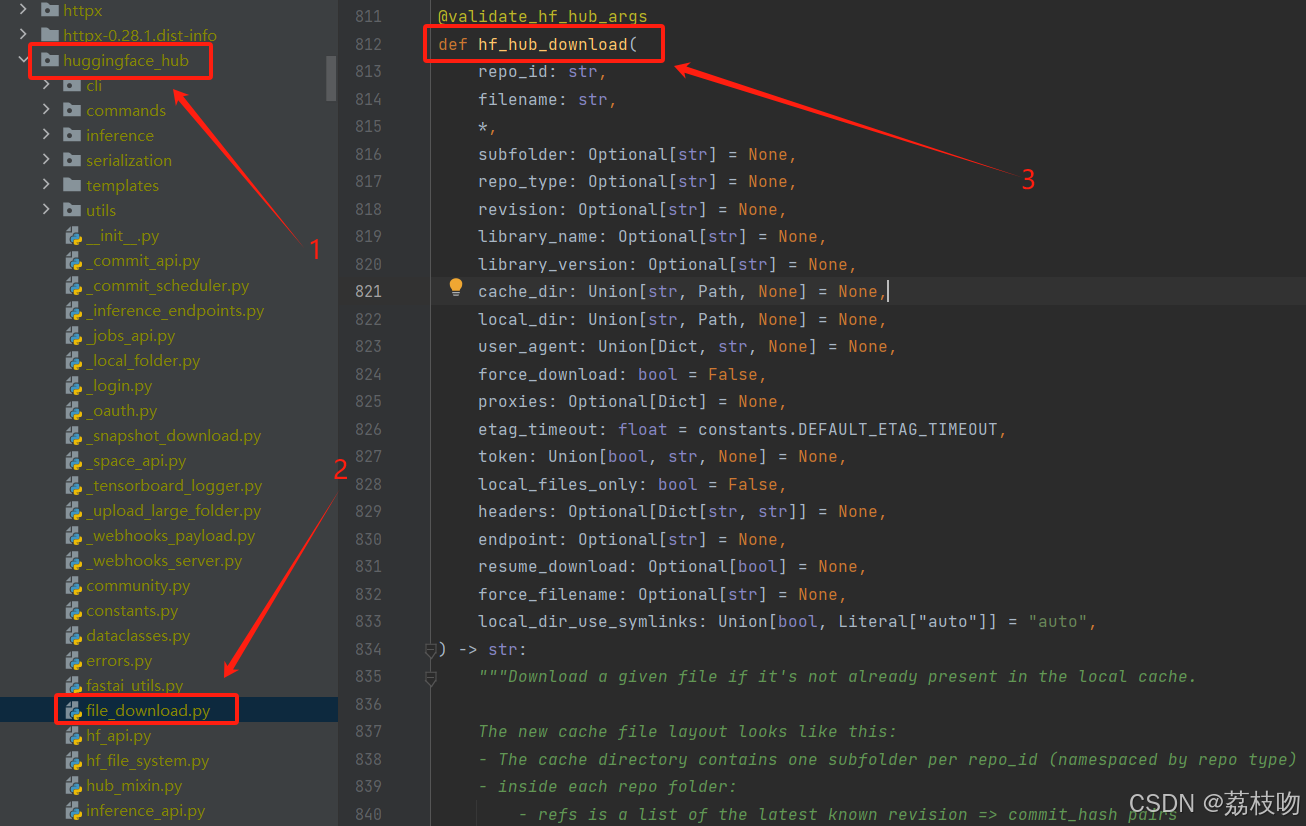Viewport: 1306px width, 826px height.
Task: Click the Python icon of dataclasses.py
Action: [x=74, y=636]
